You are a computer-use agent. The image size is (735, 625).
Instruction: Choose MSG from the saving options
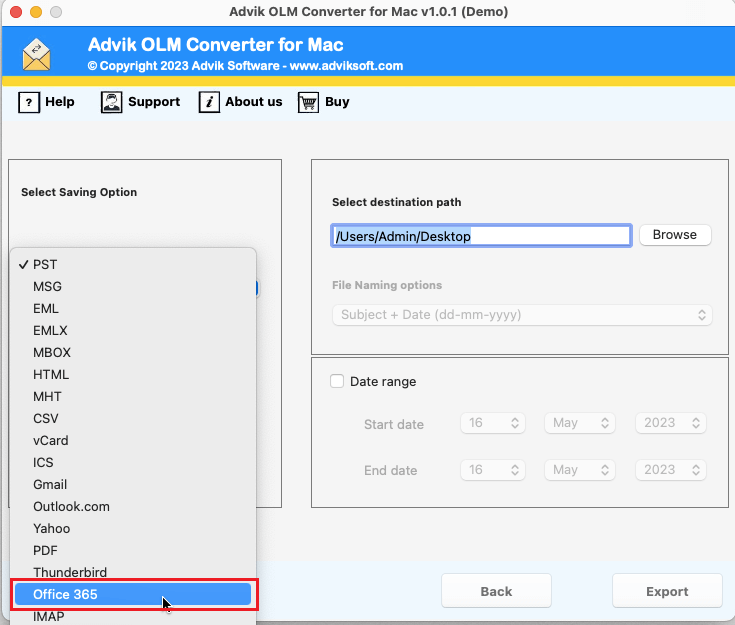click(133, 286)
